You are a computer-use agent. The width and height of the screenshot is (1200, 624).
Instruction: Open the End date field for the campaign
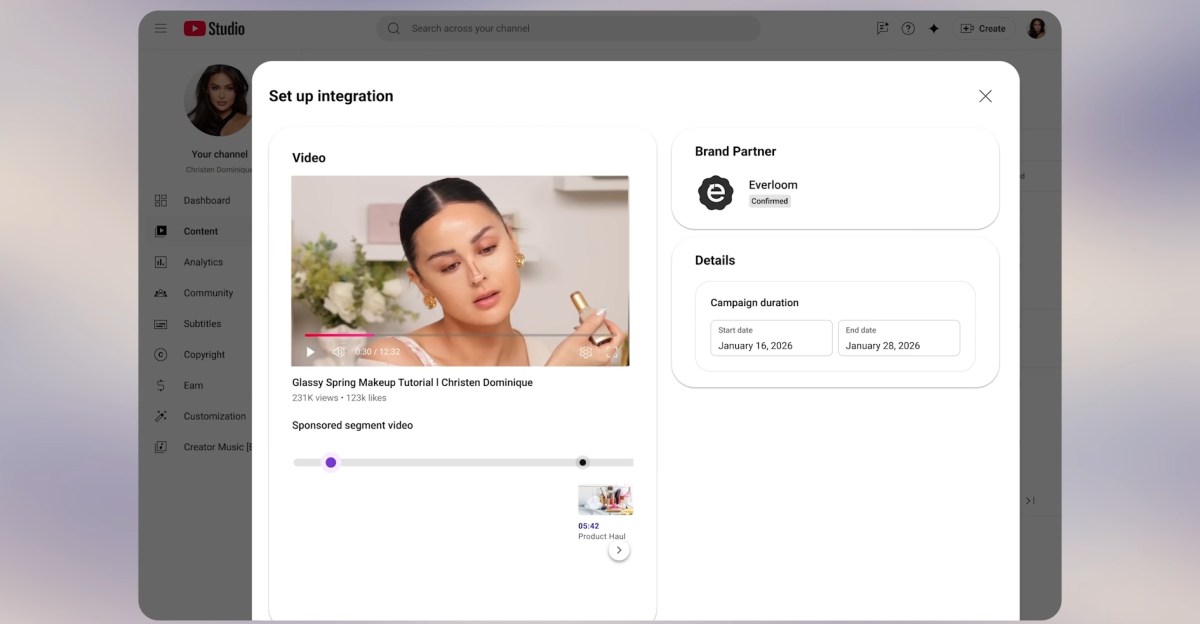point(898,338)
